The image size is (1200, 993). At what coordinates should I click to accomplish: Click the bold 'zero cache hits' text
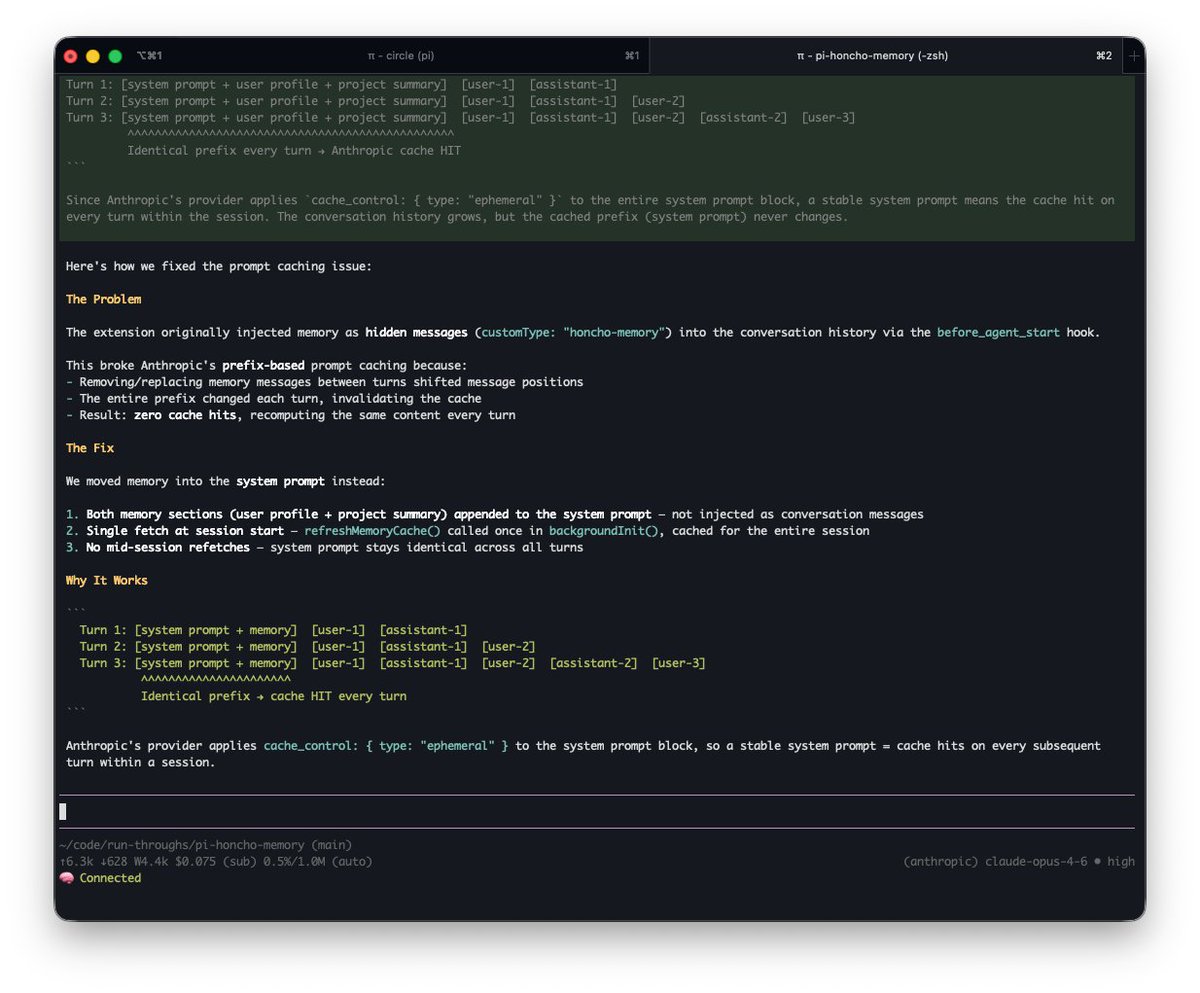pos(185,414)
